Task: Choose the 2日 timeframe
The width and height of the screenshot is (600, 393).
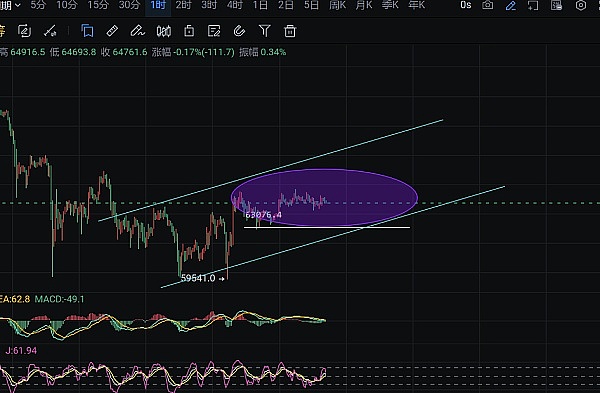Action: tap(286, 5)
